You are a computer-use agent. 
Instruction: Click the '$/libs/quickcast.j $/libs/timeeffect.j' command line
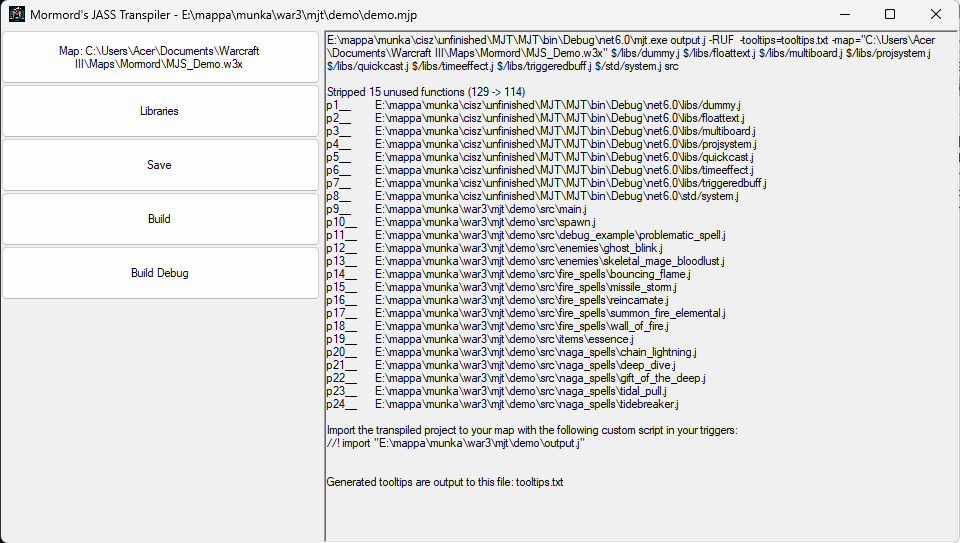coord(503,66)
